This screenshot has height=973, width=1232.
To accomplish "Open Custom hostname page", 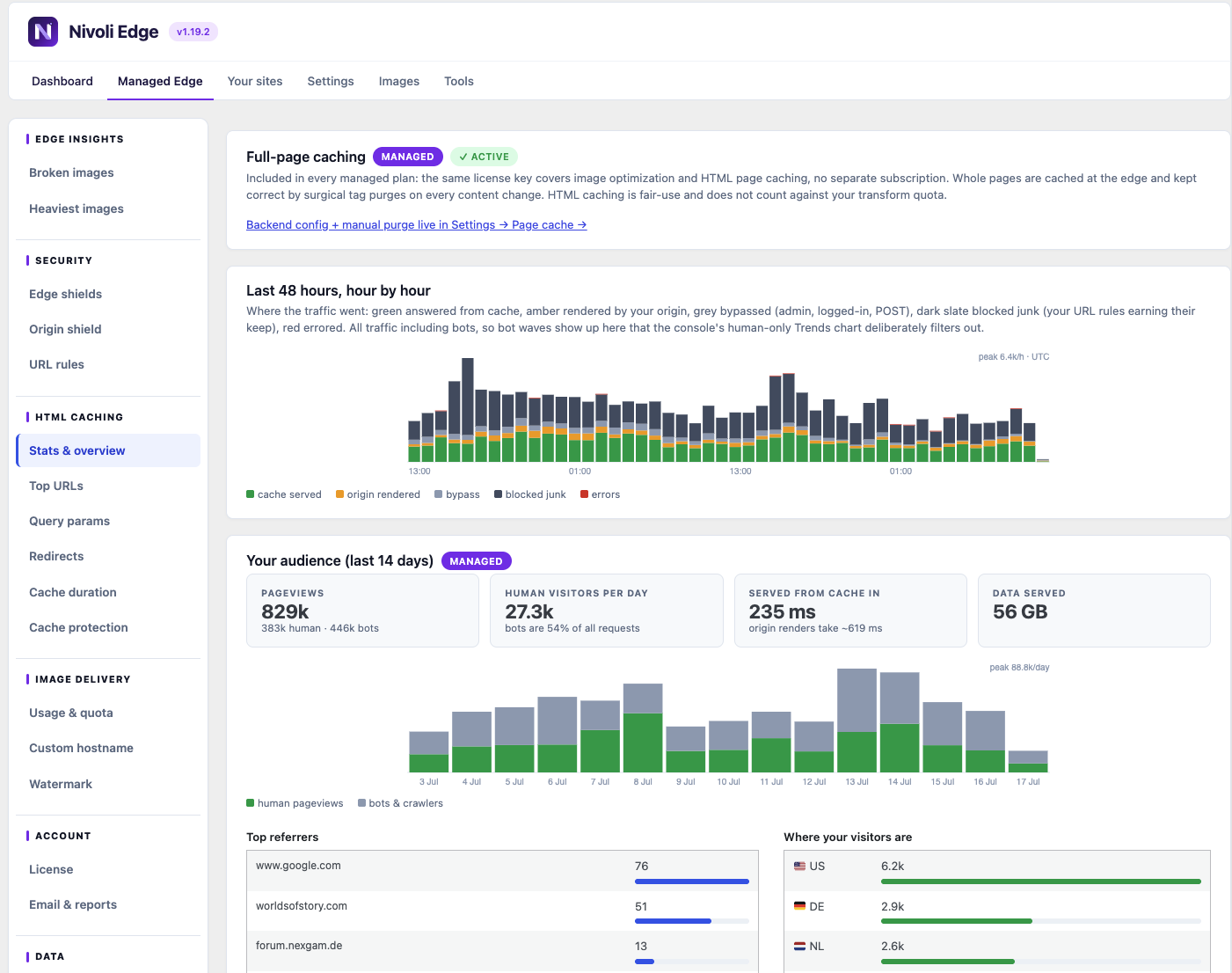I will 108,748.
